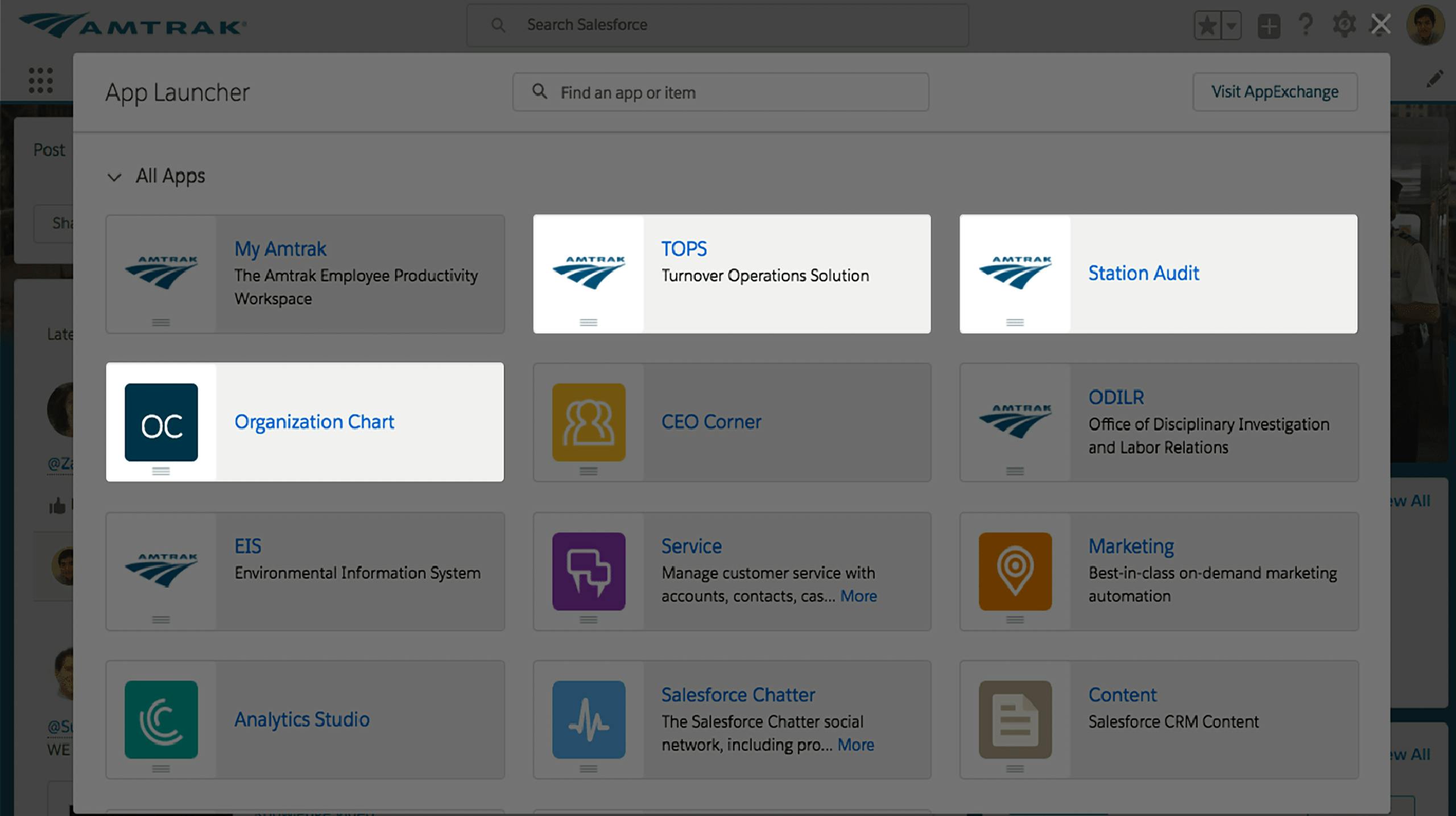Open the Salesforce Chatter link
The image size is (1456, 816).
(738, 695)
